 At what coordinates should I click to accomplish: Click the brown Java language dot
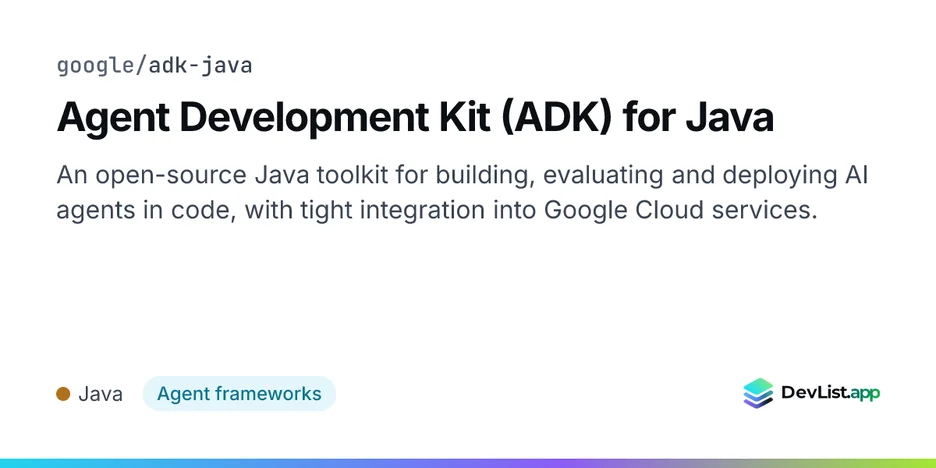(63, 394)
